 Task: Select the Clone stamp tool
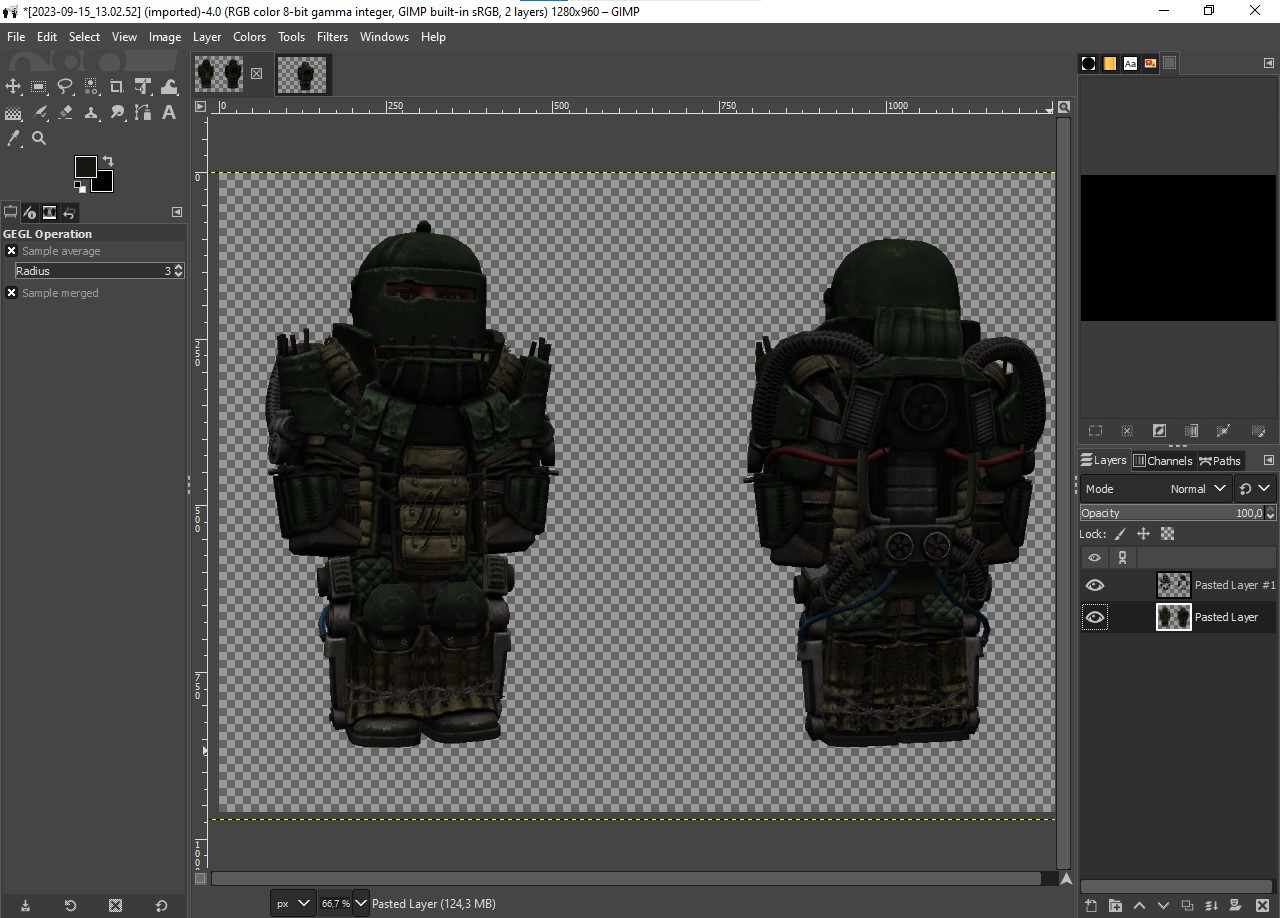click(91, 113)
